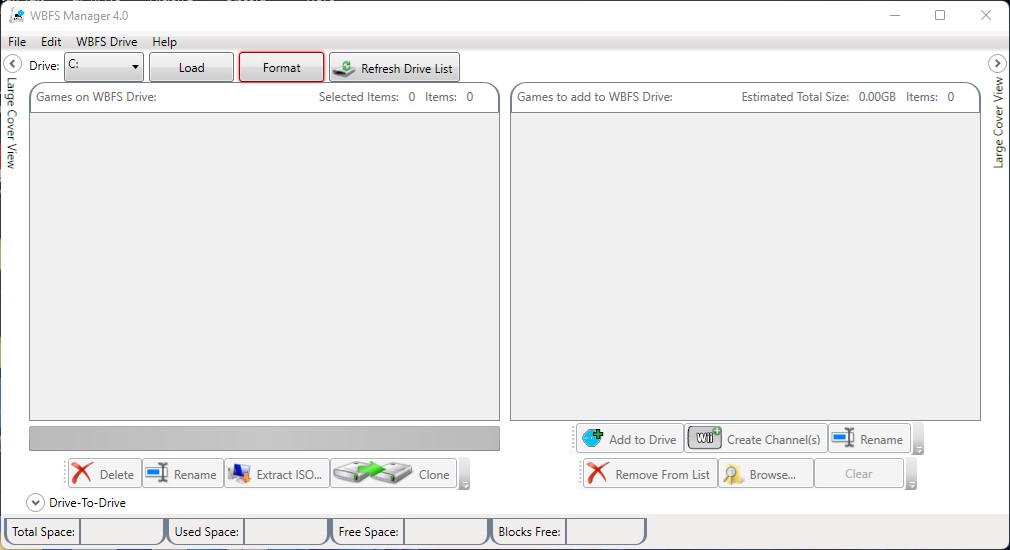1010x550 pixels.
Task: Open overflow arrow beside Clone toolbar
Action: coord(464,474)
